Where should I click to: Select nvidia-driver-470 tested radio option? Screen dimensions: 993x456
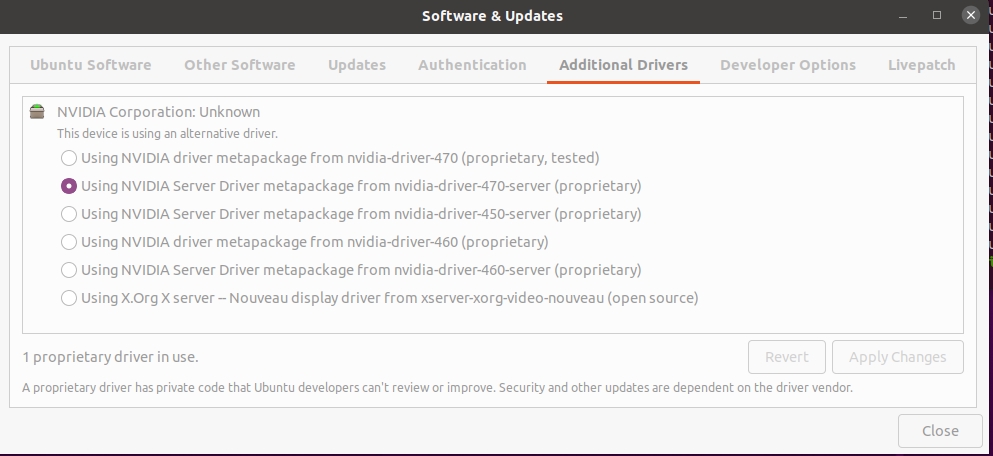tap(69, 158)
